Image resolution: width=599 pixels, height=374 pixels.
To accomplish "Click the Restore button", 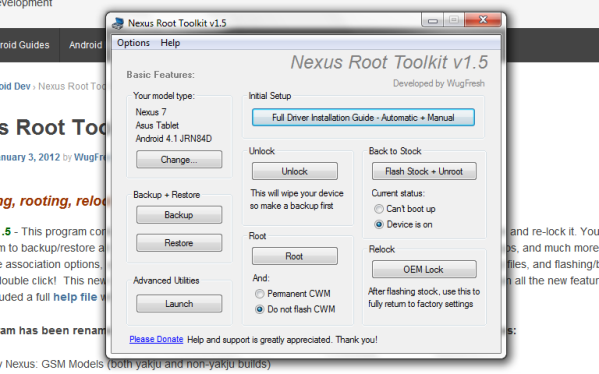I will pos(179,243).
